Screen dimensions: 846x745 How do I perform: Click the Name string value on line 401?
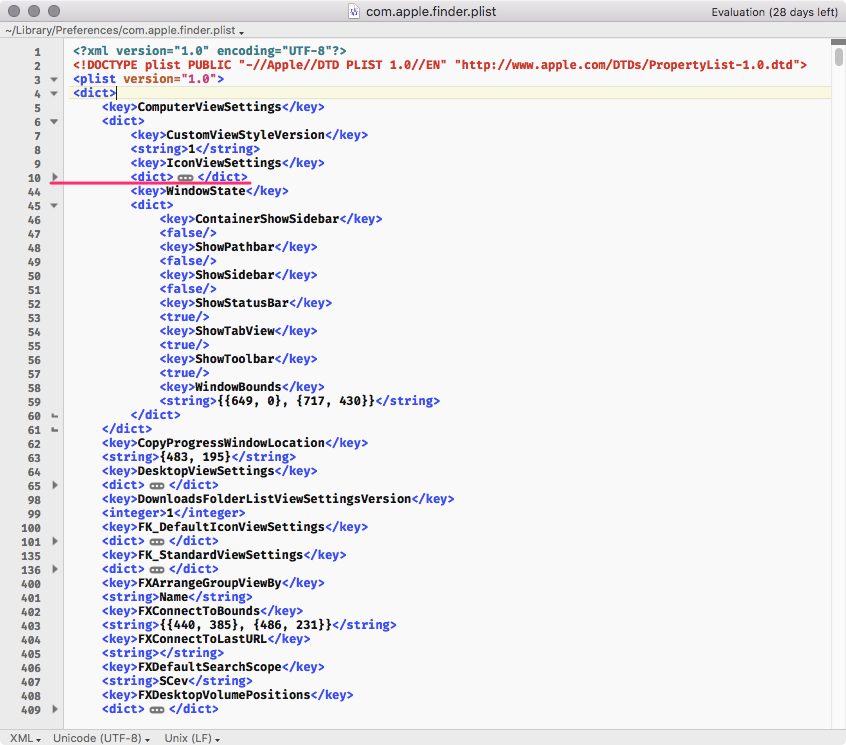tap(174, 598)
